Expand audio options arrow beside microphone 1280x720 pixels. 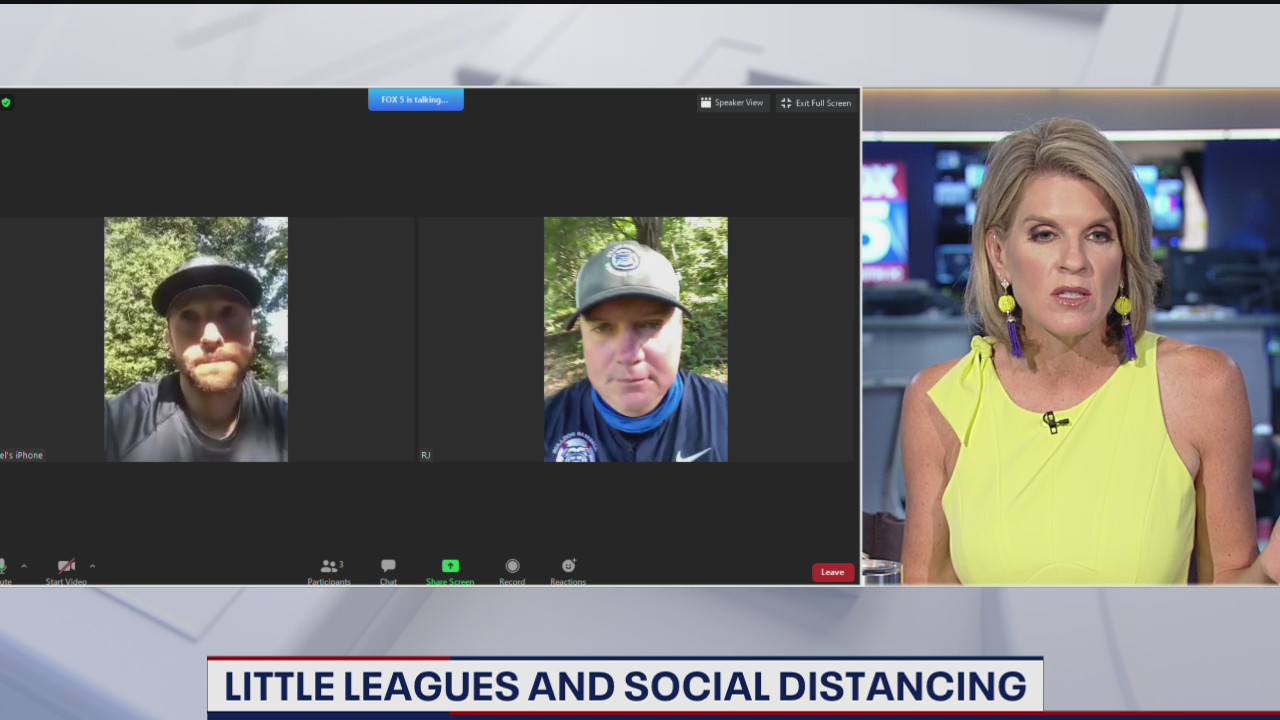point(24,566)
